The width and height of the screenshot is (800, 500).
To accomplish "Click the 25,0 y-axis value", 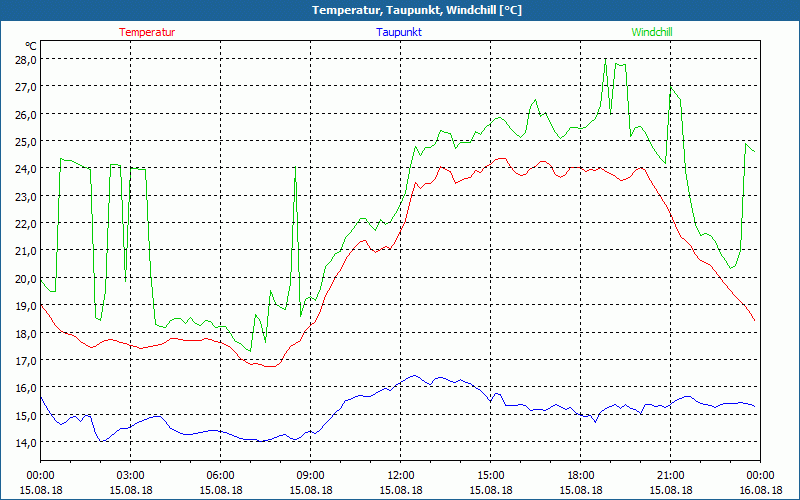I will click(x=26, y=142).
